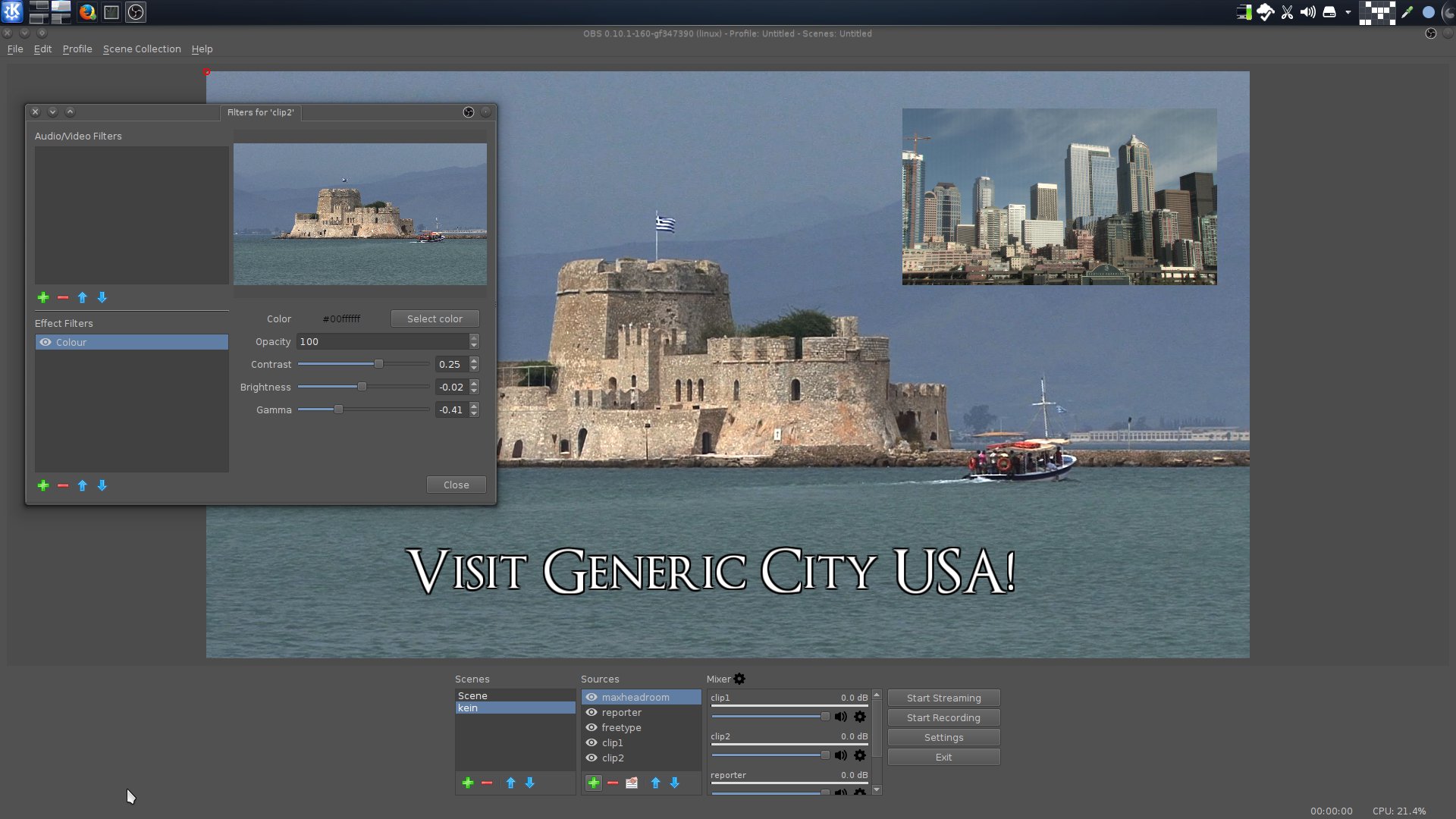The image size is (1456, 819).
Task: Click Start Recording button
Action: (x=943, y=717)
